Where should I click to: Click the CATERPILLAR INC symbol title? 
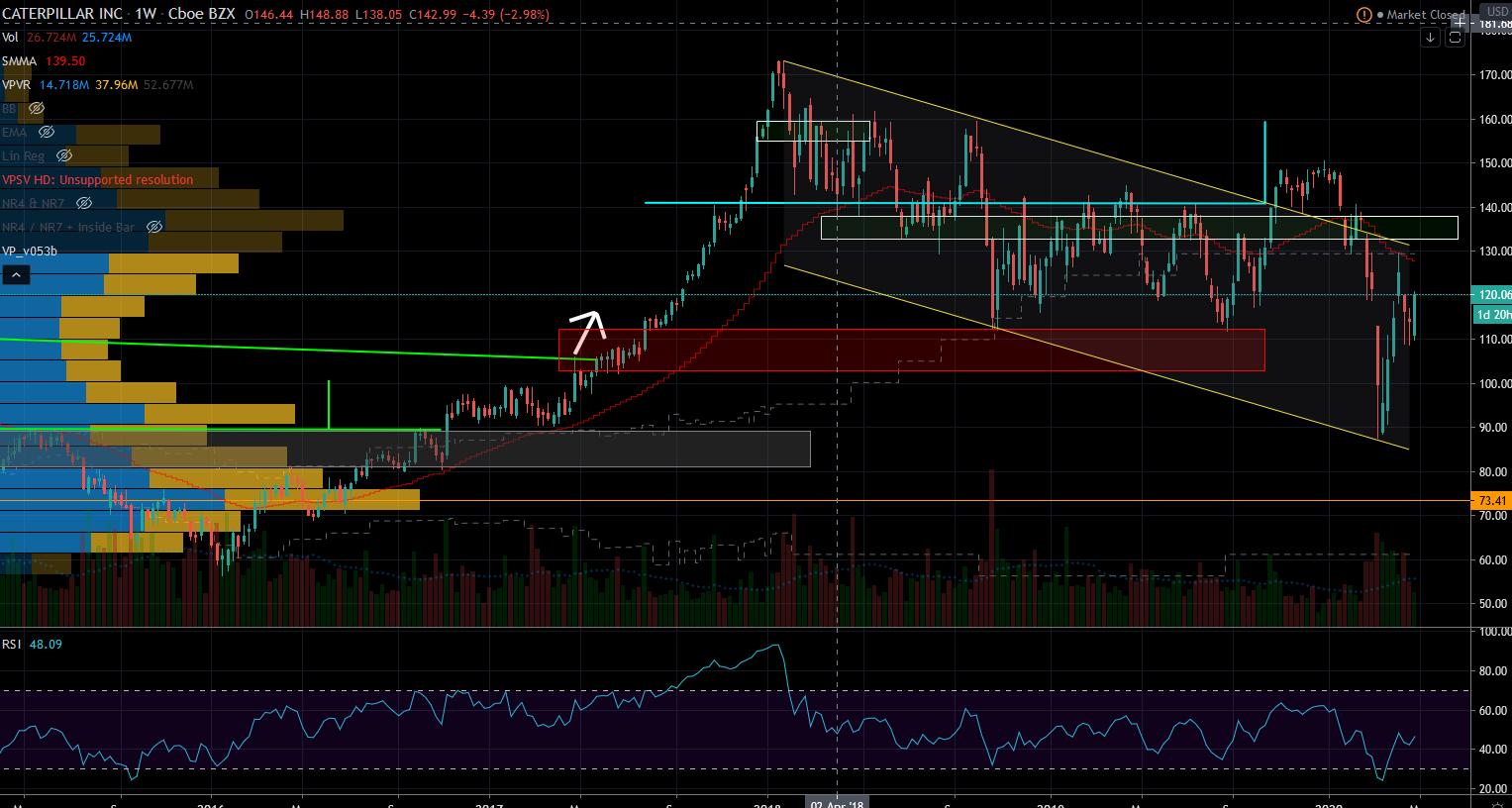(62, 14)
